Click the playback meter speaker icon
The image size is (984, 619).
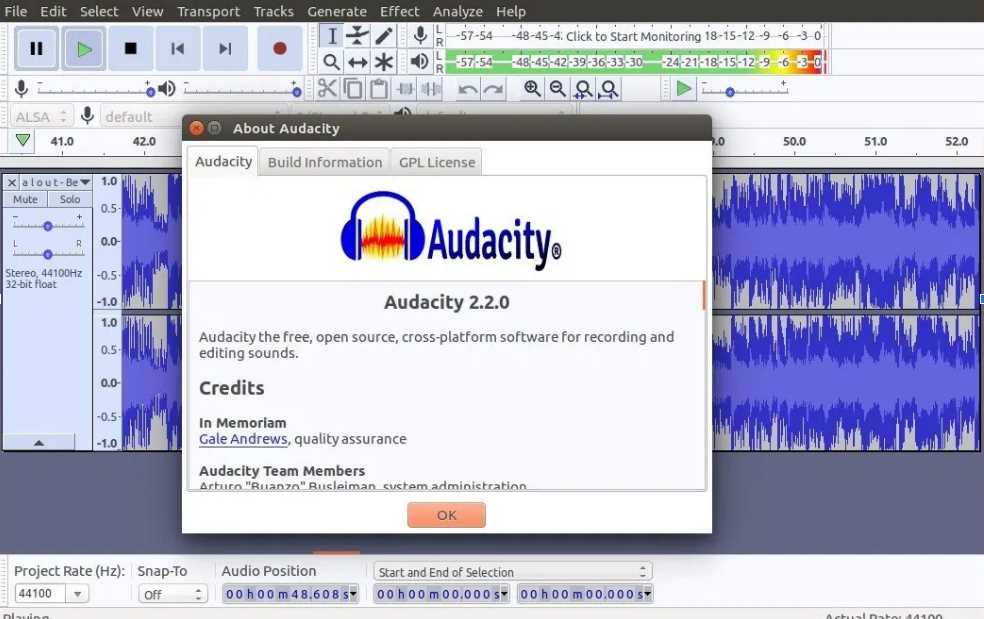coord(419,62)
